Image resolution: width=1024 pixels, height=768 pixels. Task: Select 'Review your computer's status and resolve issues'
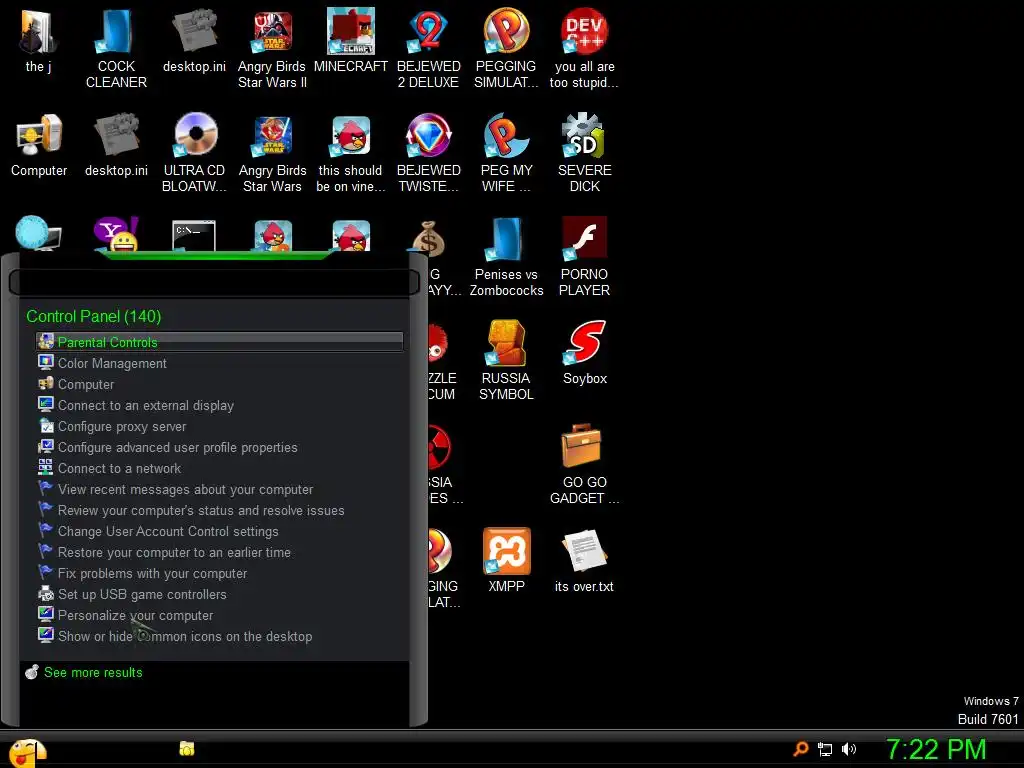[219, 510]
